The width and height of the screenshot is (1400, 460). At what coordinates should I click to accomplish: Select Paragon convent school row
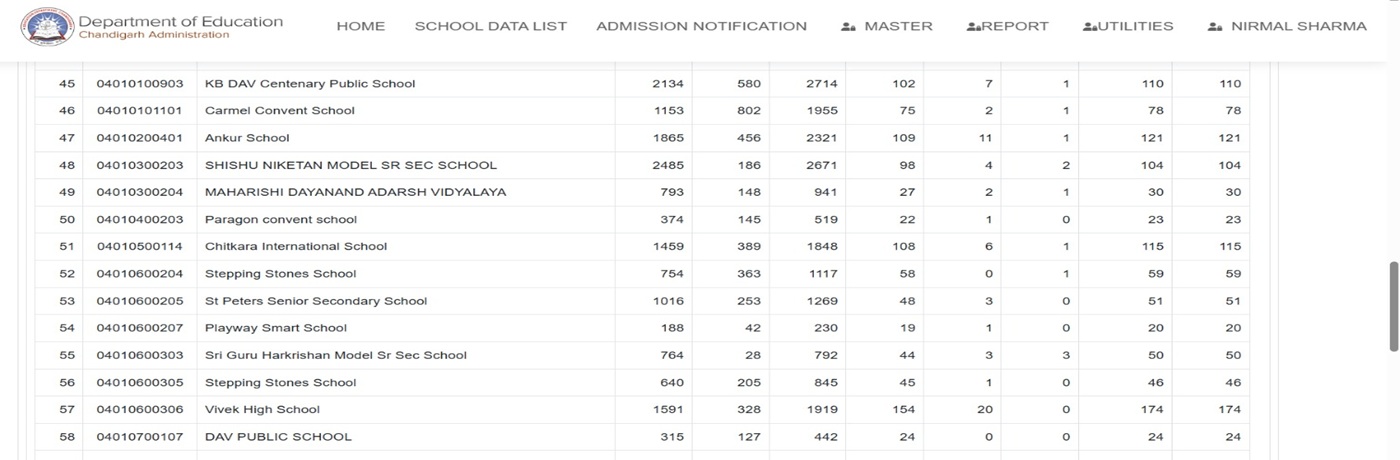point(642,219)
